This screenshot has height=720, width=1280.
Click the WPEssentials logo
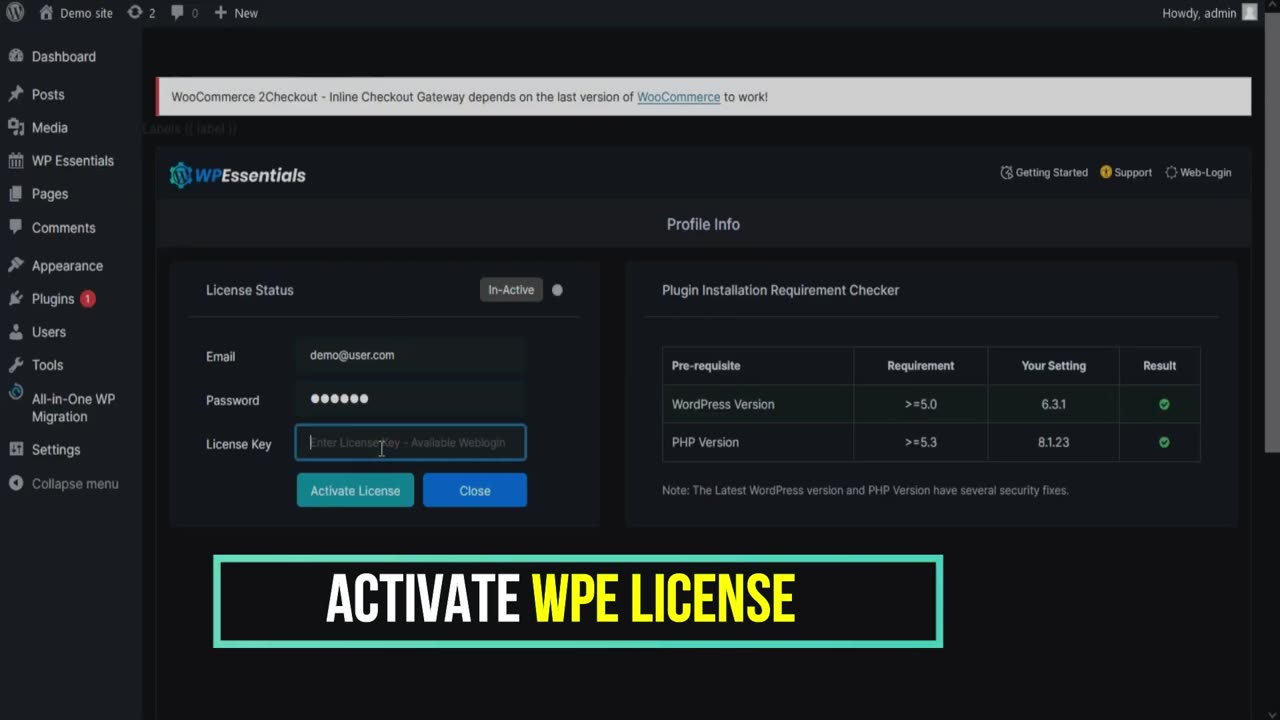(238, 175)
